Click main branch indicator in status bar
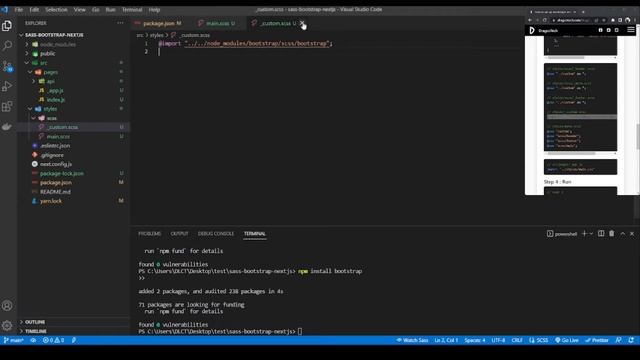640x360 pixels. [13, 340]
